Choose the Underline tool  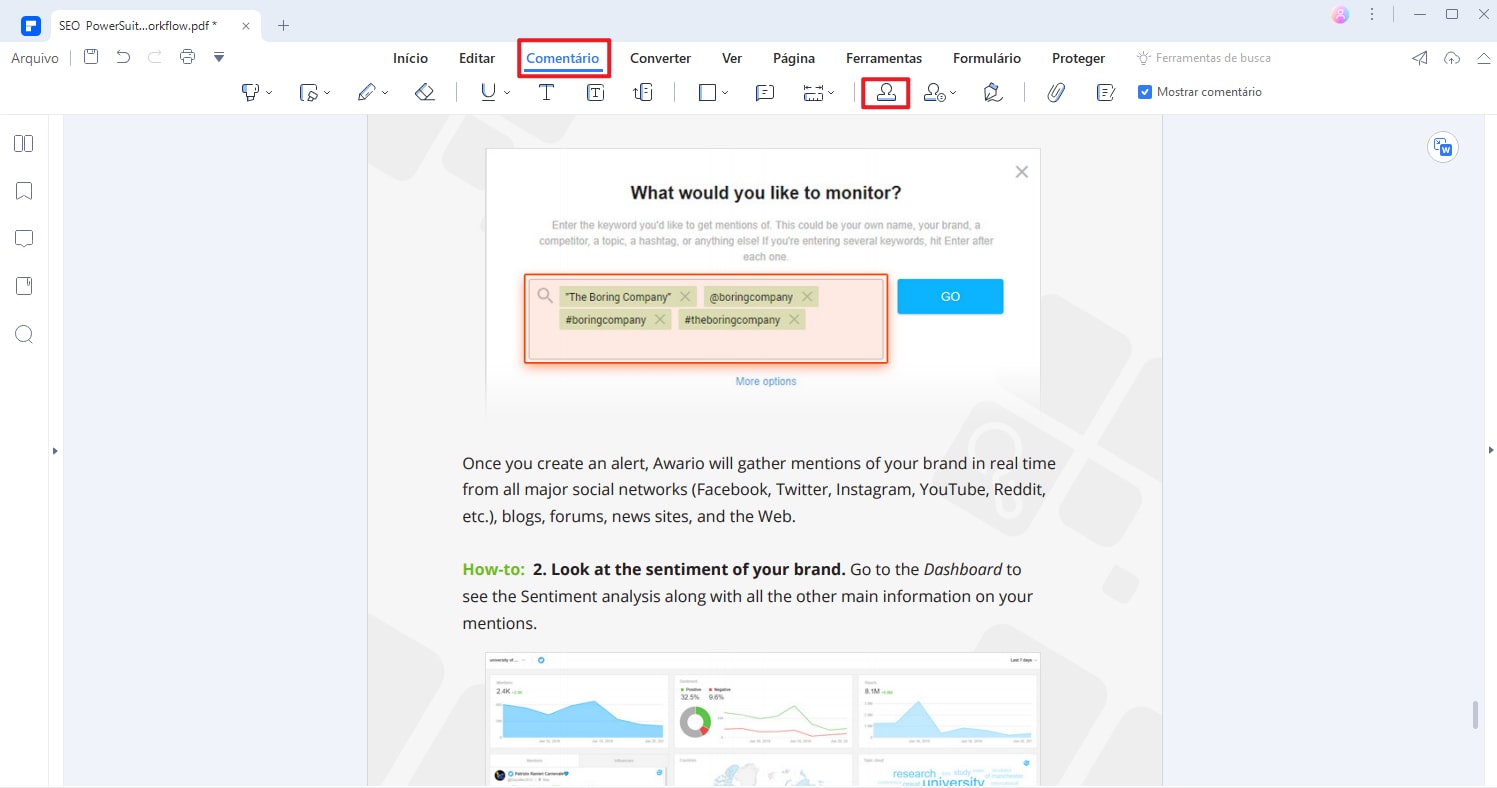click(x=488, y=92)
